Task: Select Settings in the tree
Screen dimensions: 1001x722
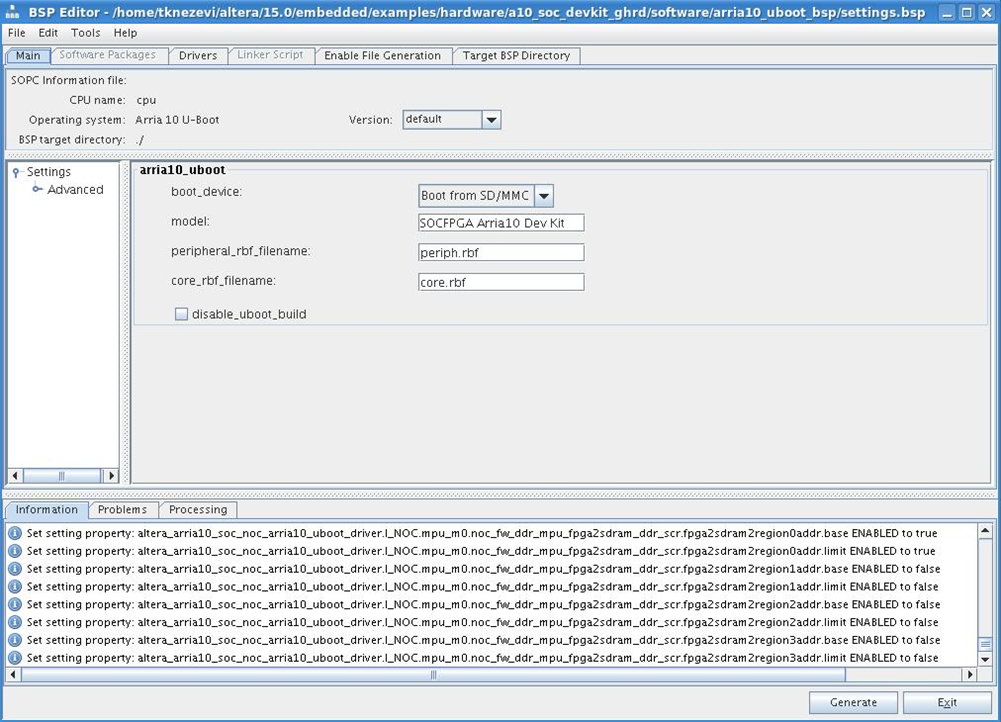Action: coord(49,172)
